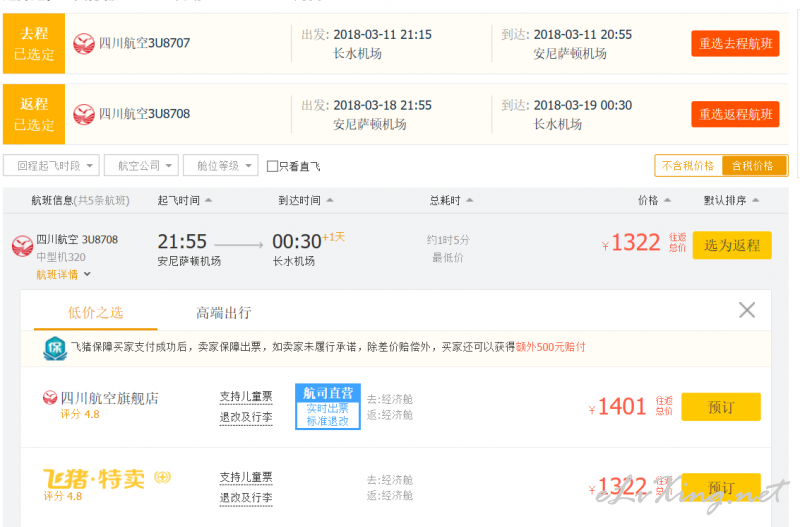Click 预订 for the ¥1401 四川航空旗舰店 fare

point(721,407)
